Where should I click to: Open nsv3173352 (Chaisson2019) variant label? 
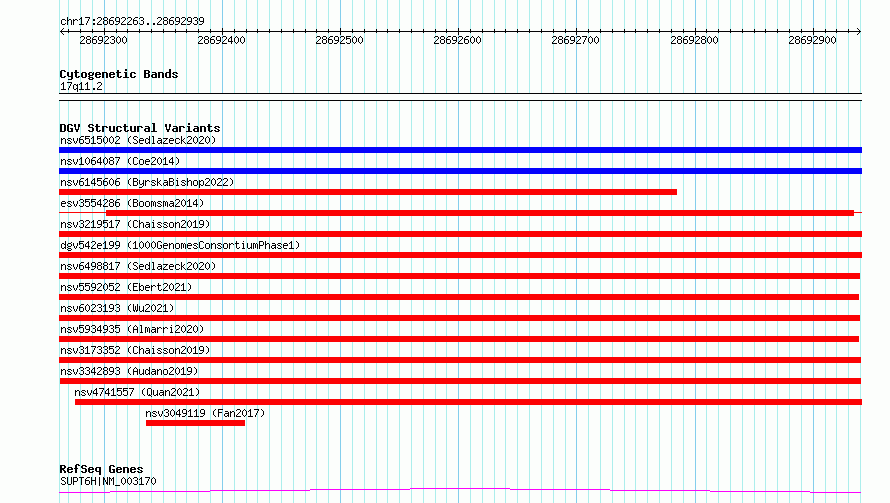135,350
